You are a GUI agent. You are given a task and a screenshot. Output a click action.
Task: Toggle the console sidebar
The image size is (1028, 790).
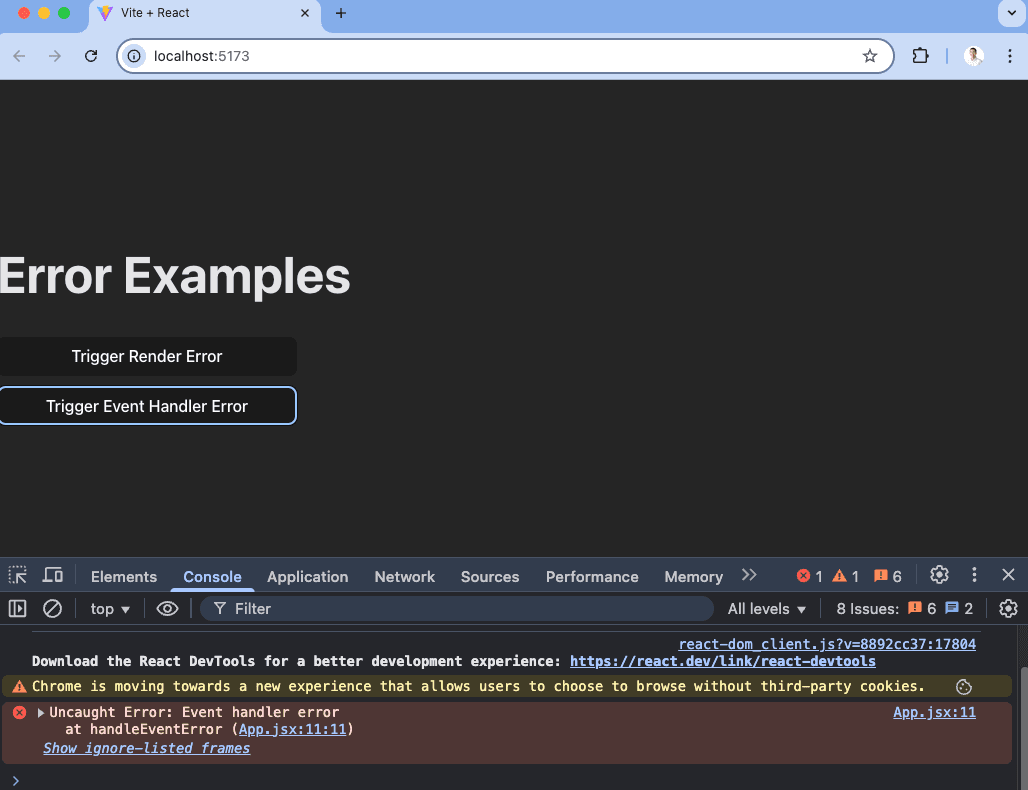(18, 608)
